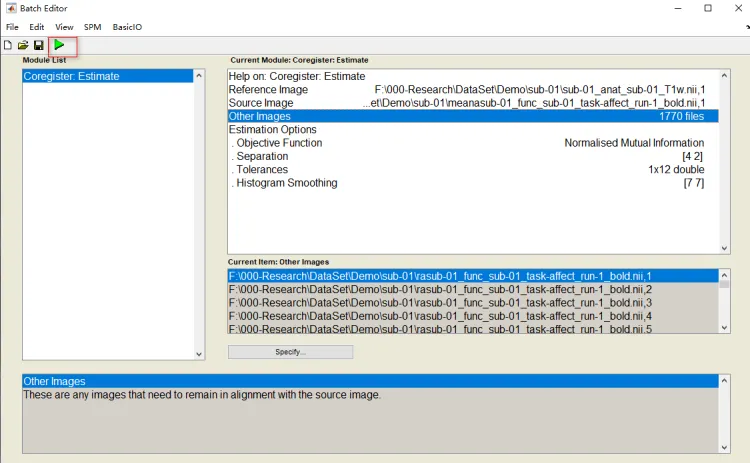The width and height of the screenshot is (750, 463).
Task: Select file entry ending bold.nii,3
Action: pos(473,303)
